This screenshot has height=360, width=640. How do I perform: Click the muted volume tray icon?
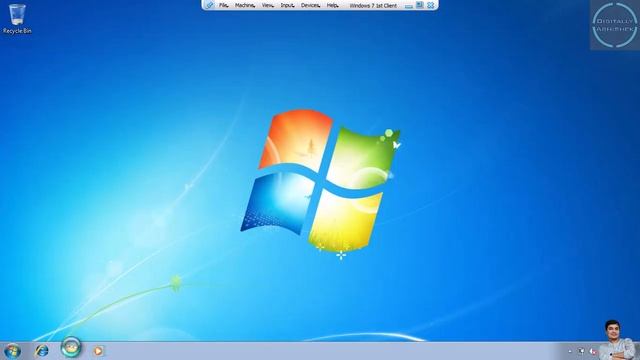(593, 351)
